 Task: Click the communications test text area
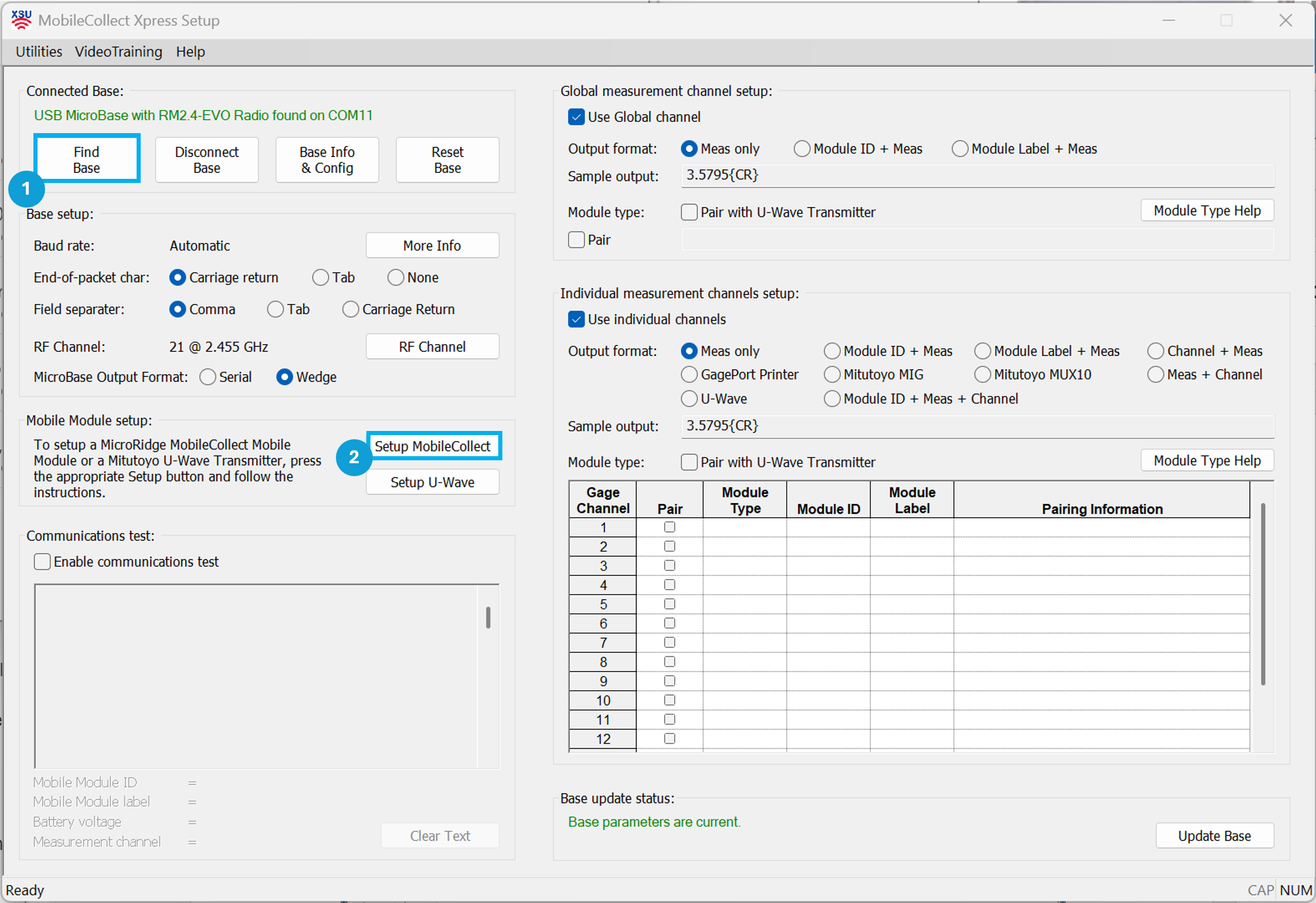pyautogui.click(x=256, y=676)
